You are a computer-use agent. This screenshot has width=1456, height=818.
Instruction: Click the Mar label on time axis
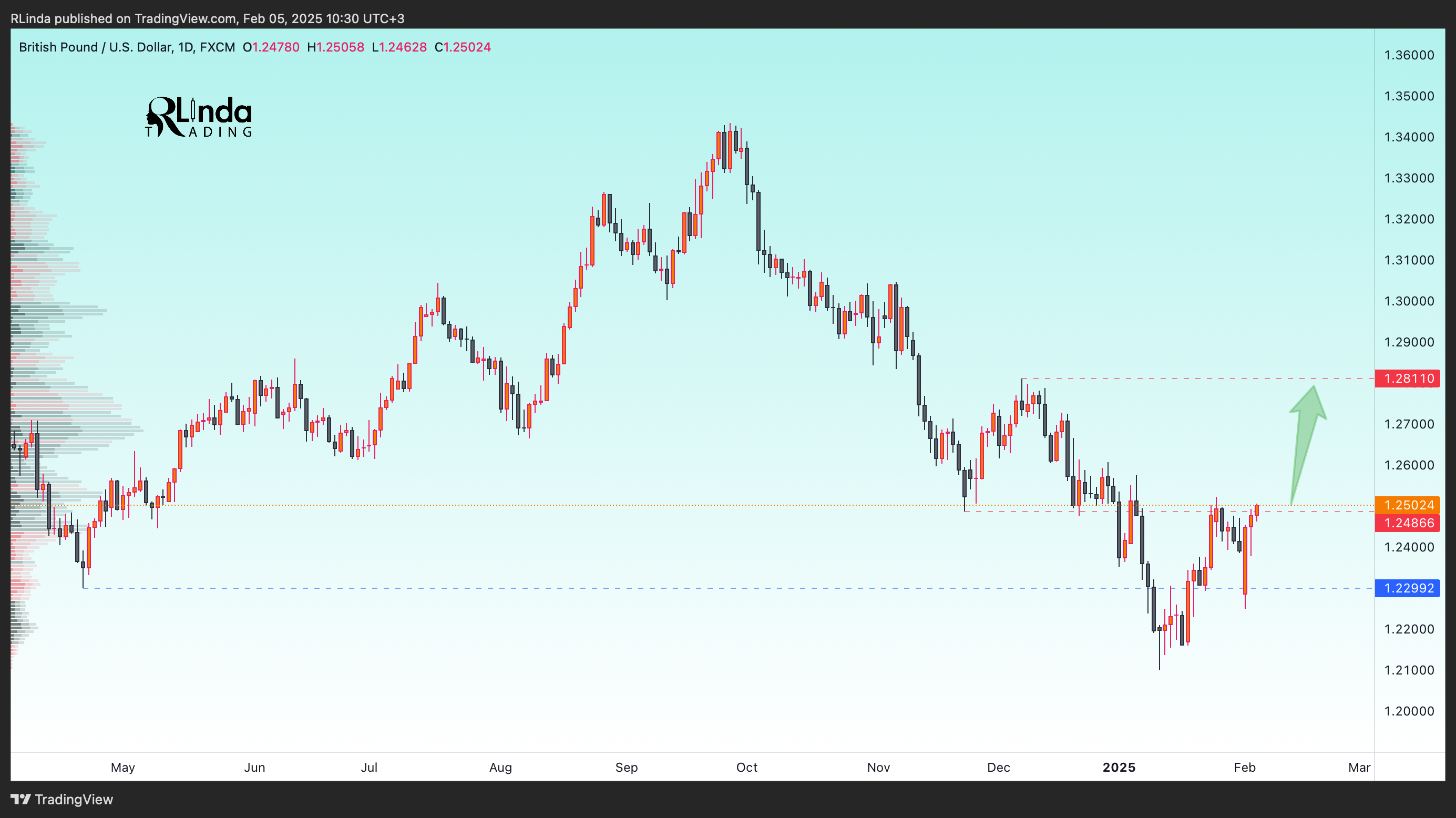pos(1359,768)
